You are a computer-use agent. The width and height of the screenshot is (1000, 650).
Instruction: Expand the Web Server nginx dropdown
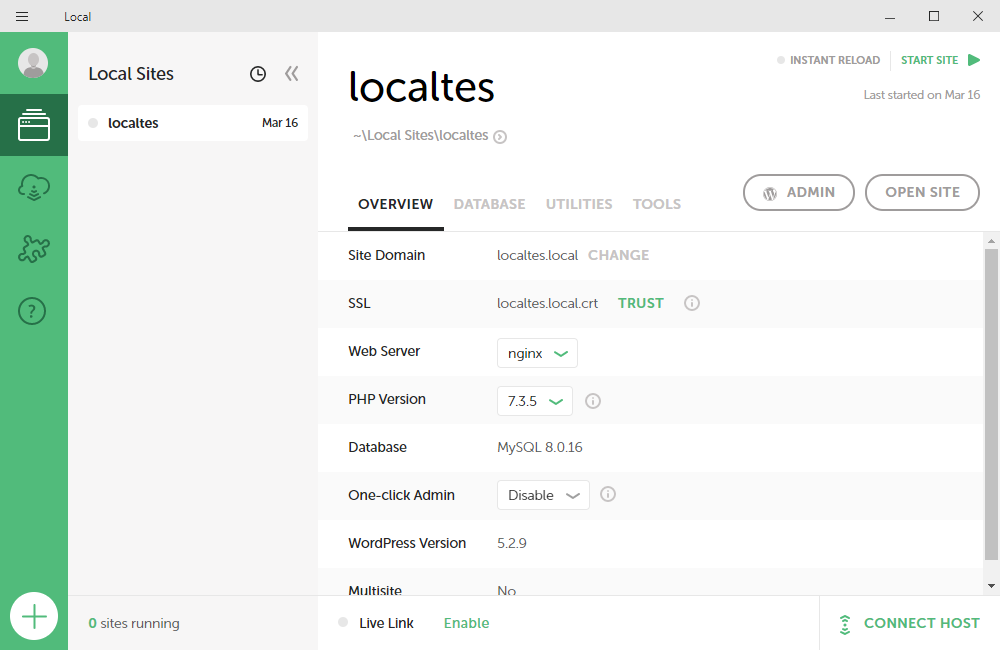point(537,353)
